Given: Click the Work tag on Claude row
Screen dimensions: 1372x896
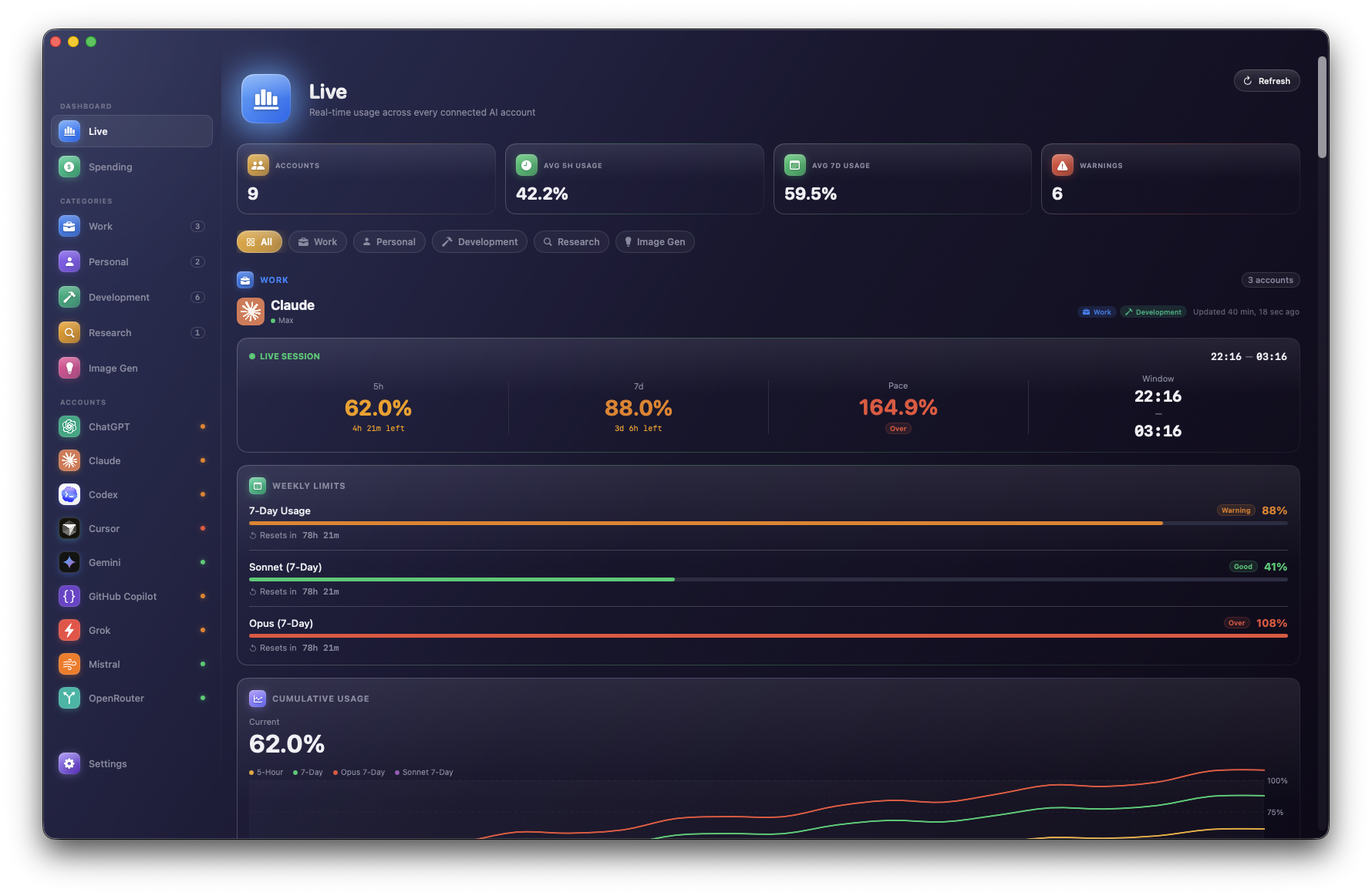Looking at the screenshot, I should [x=1097, y=312].
